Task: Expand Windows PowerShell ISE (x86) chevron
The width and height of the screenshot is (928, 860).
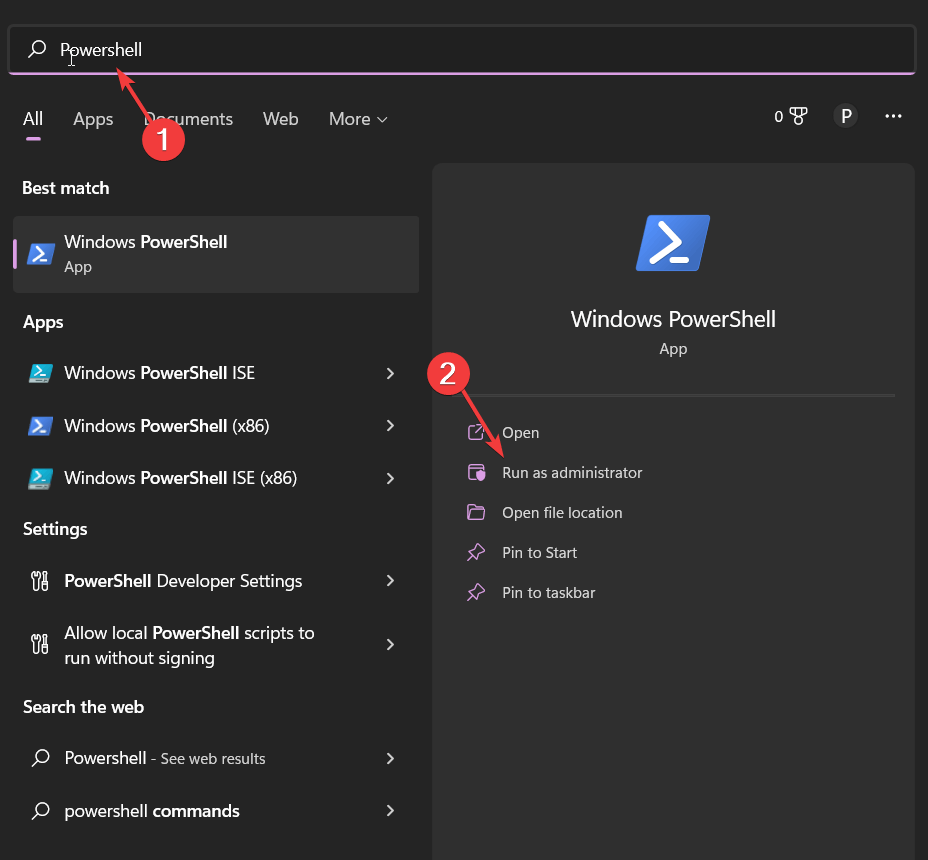Action: coord(390,478)
